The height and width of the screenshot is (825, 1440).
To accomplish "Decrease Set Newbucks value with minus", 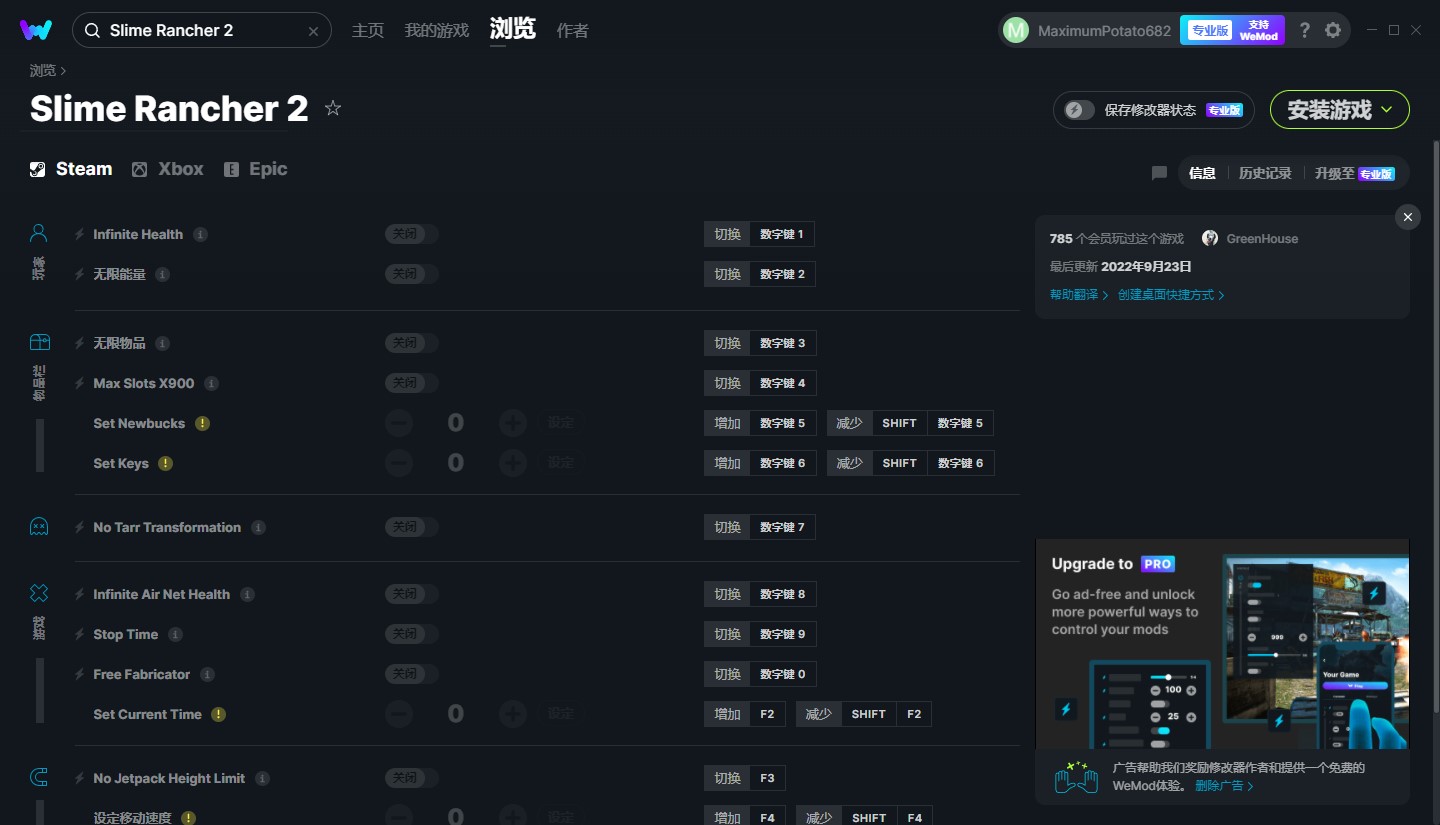I will [398, 423].
